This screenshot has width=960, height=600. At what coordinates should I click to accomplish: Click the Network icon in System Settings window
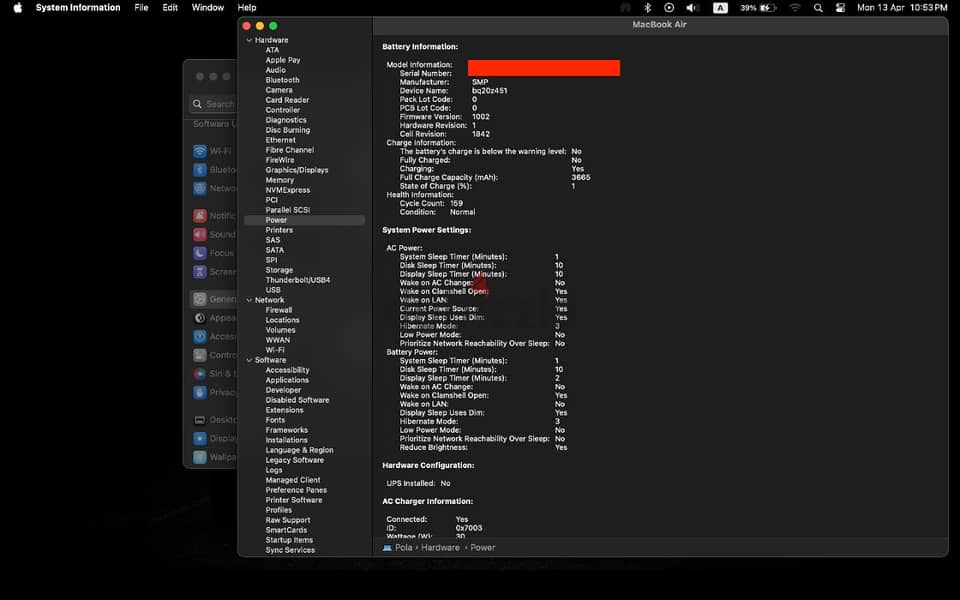click(x=200, y=189)
